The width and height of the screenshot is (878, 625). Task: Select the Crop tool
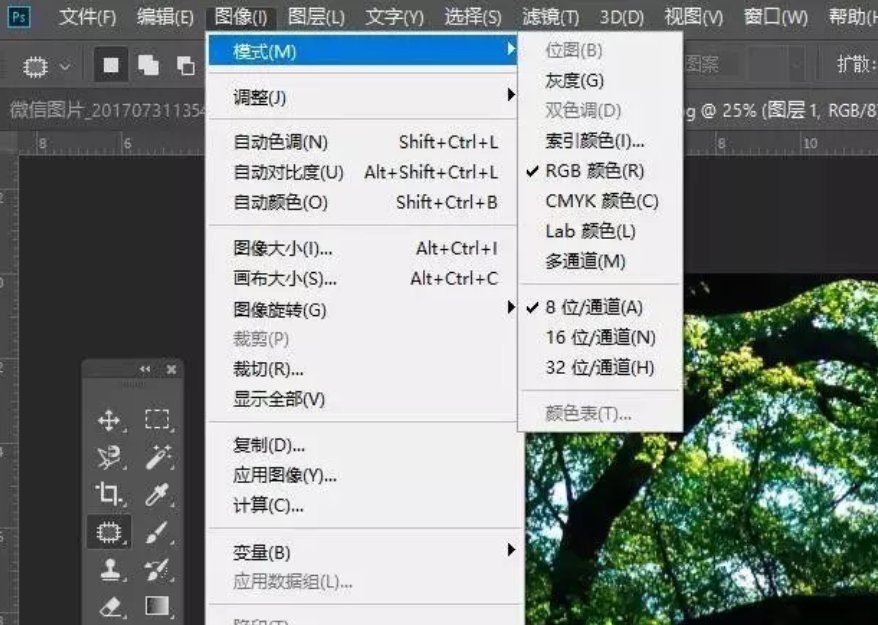[109, 493]
